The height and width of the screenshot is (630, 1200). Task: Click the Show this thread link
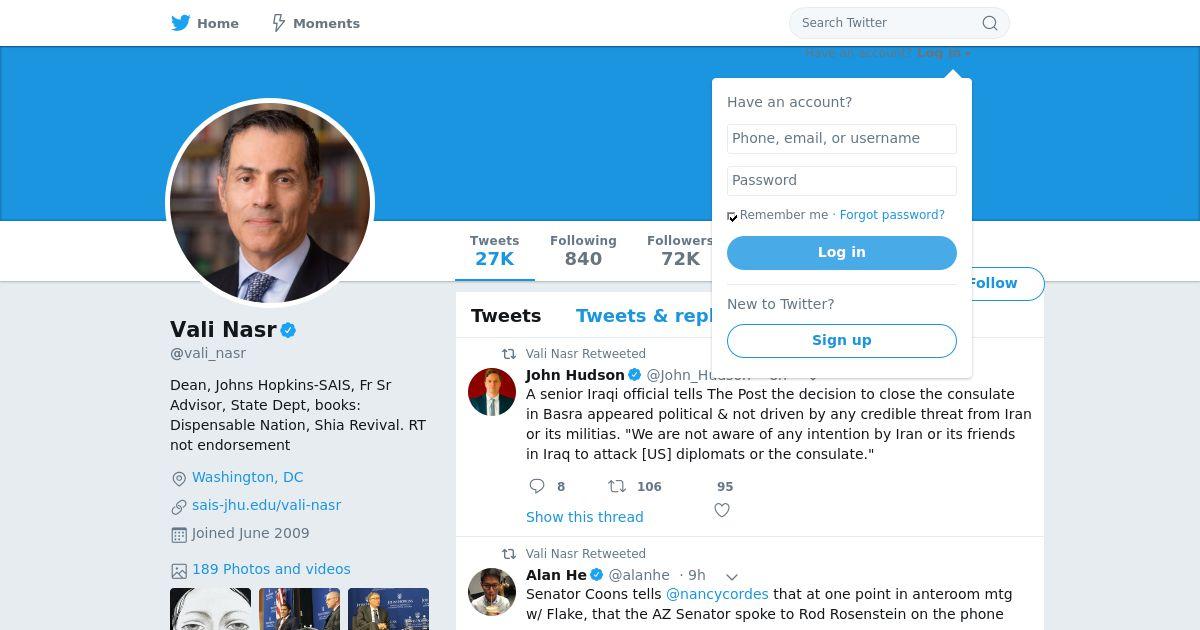[585, 517]
